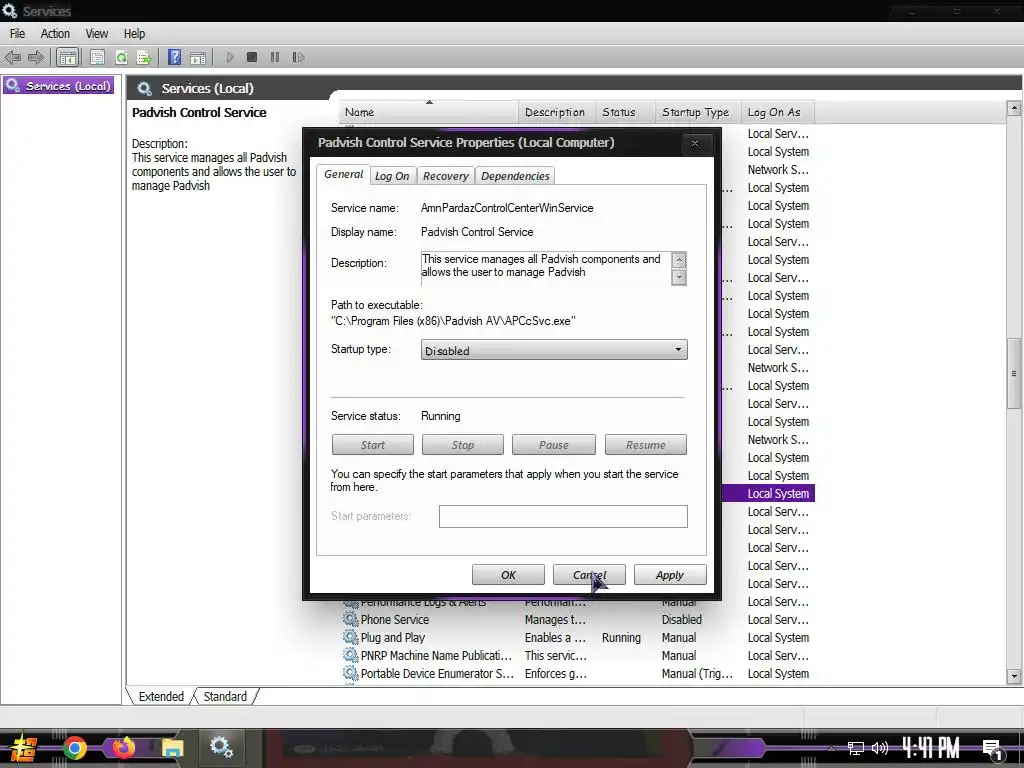Click Cancel in the properties dialog
Screen dimensions: 1024x768
pyautogui.click(x=589, y=575)
